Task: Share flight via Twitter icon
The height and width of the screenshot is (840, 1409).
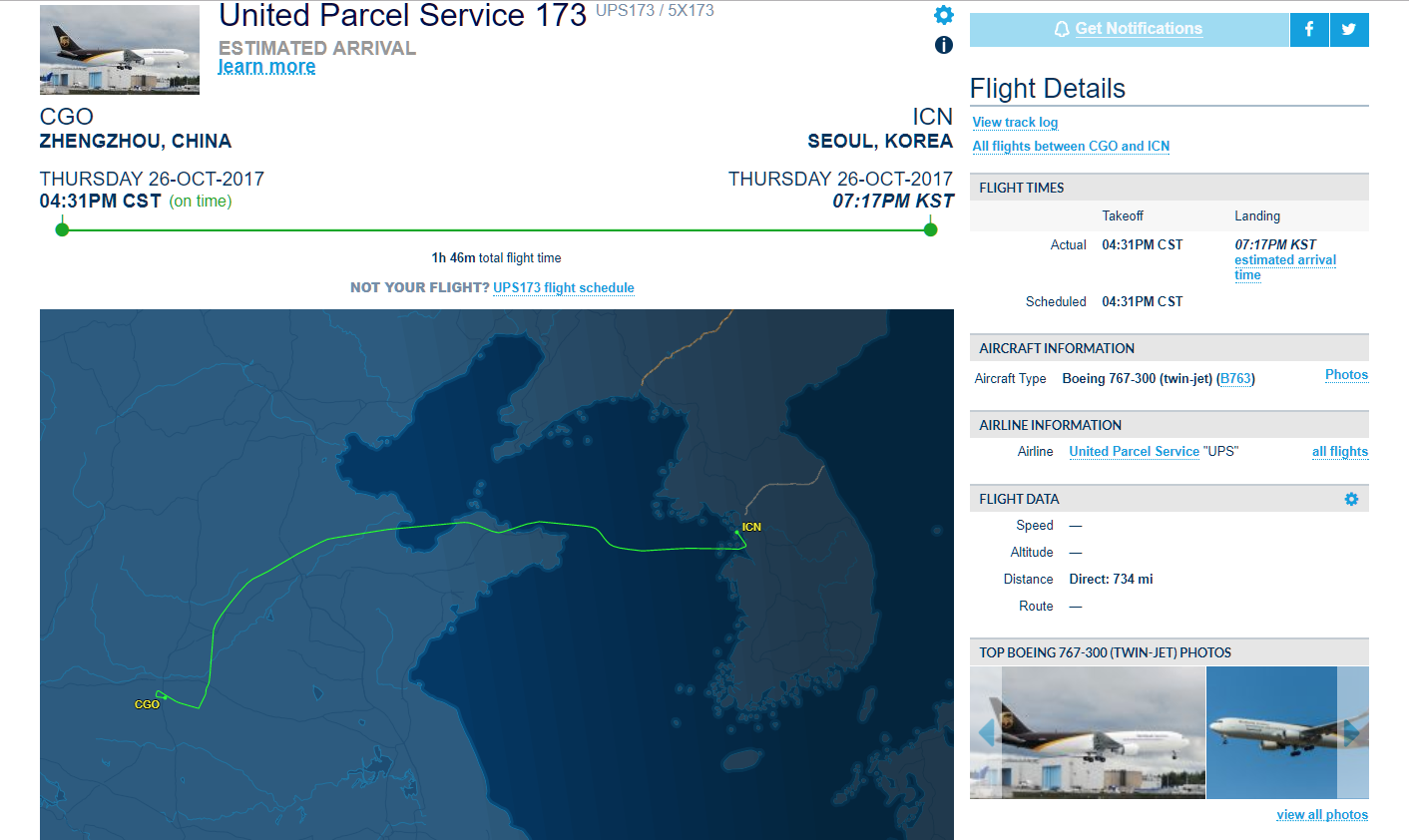Action: point(1349,30)
